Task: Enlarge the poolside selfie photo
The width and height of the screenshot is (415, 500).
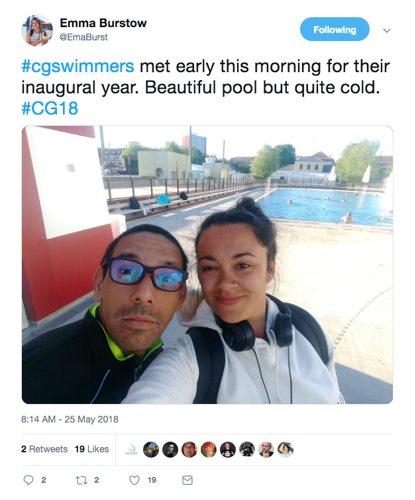Action: (207, 265)
